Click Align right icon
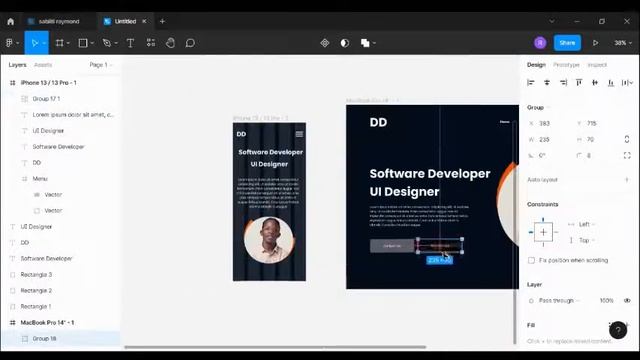The width and height of the screenshot is (640, 360). point(563,82)
